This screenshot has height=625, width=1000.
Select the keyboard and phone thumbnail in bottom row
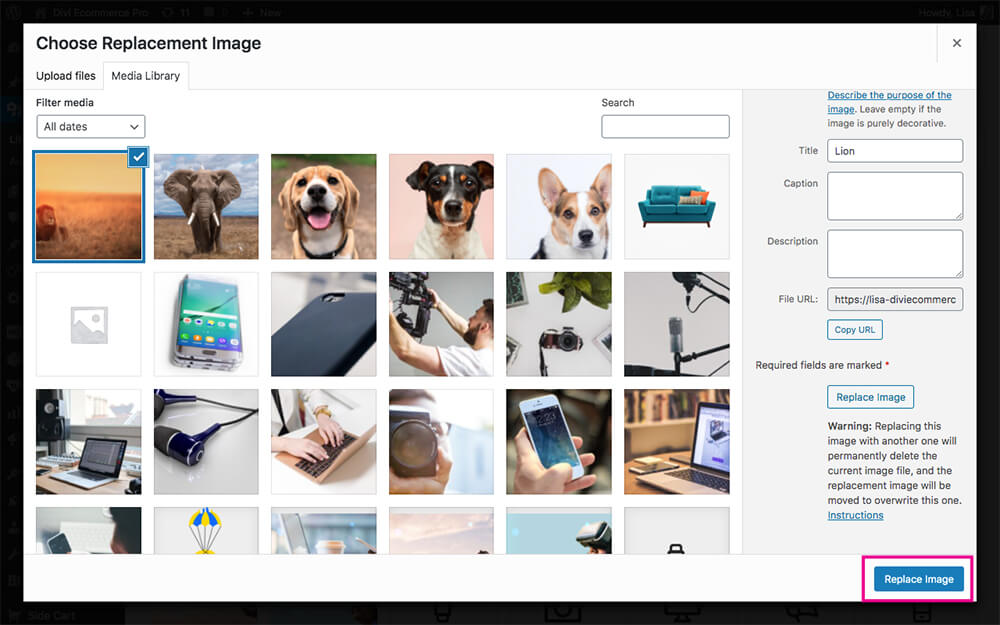(89, 530)
